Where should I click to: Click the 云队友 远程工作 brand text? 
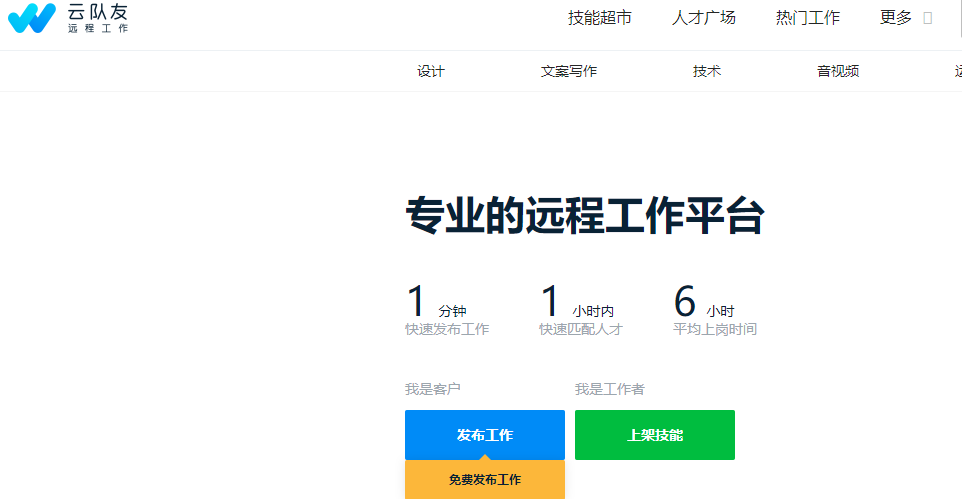[x=98, y=18]
